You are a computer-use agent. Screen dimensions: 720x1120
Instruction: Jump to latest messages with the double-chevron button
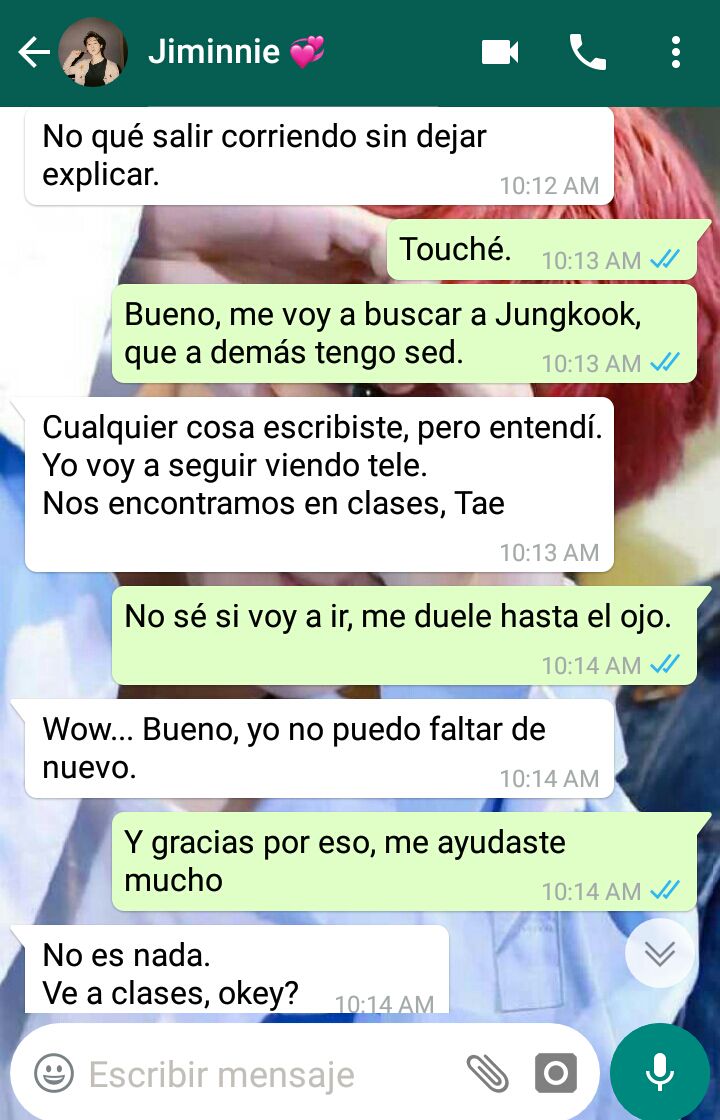click(x=659, y=953)
